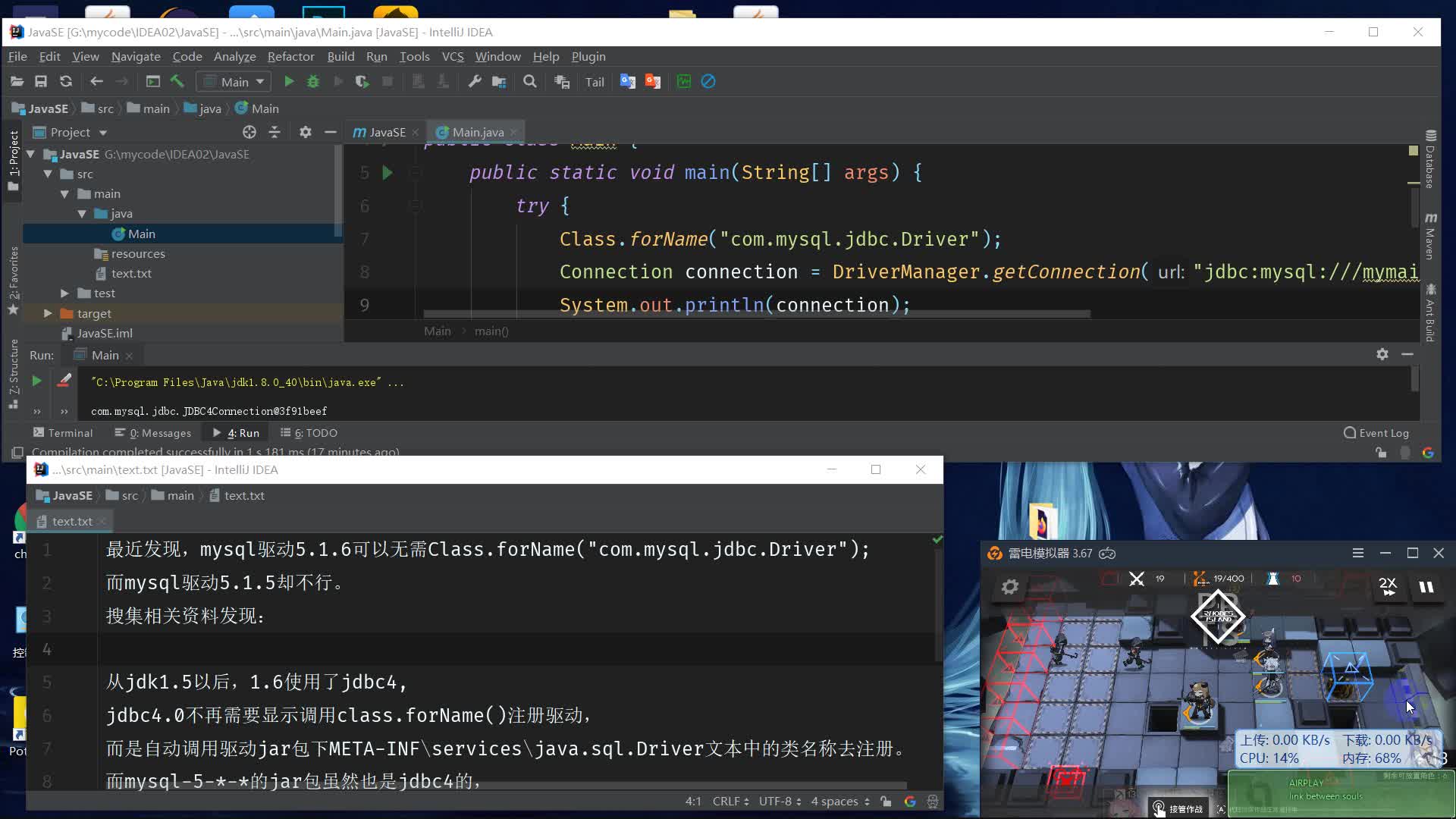This screenshot has height=819, width=1456.
Task: Start Debug with the green bug icon
Action: click(x=313, y=81)
